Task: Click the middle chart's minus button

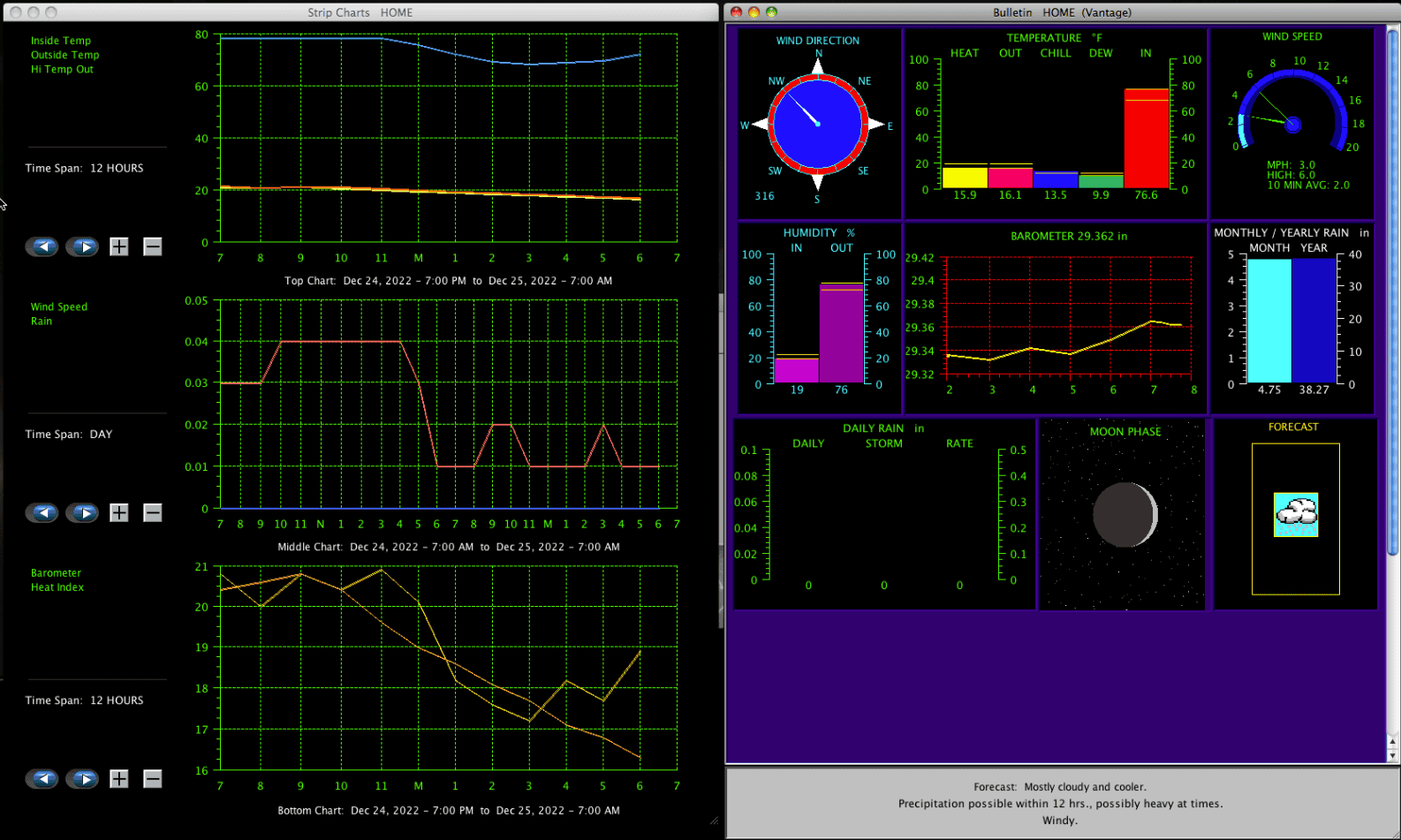Action: (153, 512)
